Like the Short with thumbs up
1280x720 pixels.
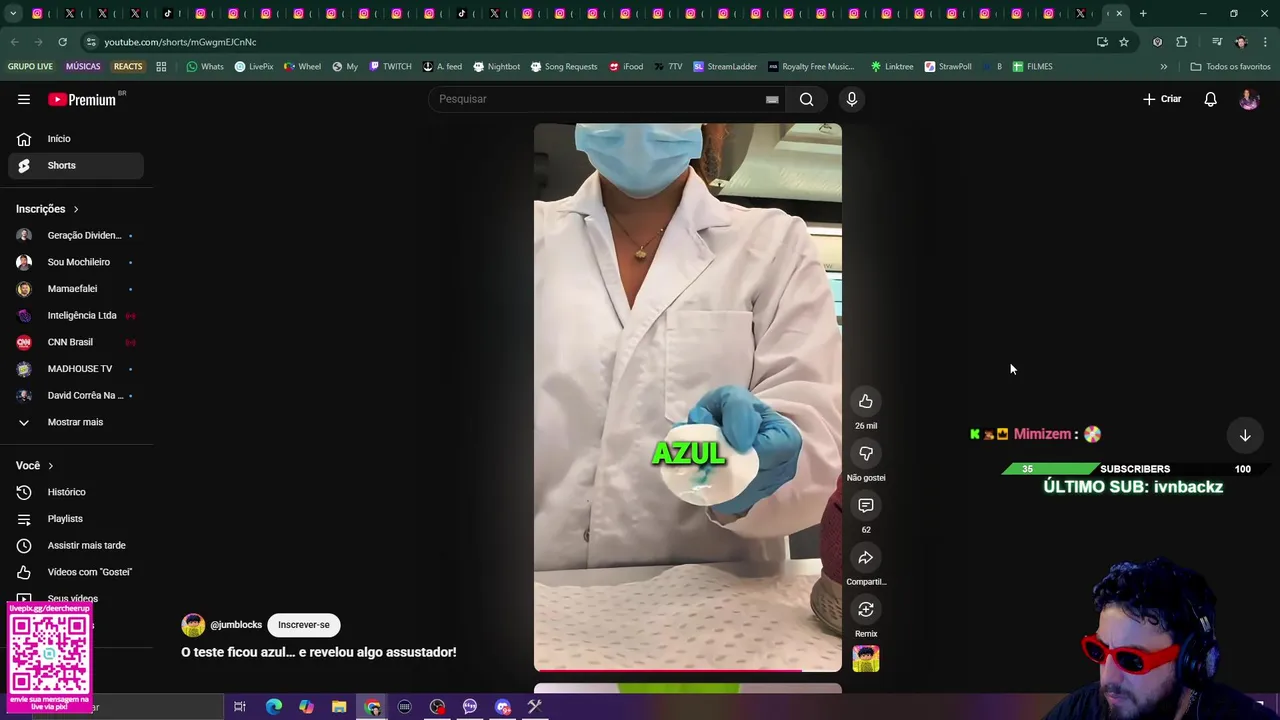pyautogui.click(x=866, y=402)
